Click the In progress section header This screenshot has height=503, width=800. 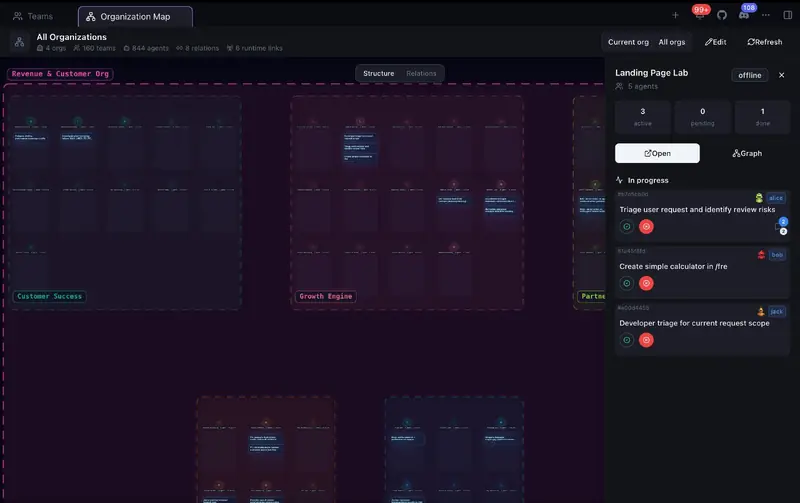coord(642,180)
